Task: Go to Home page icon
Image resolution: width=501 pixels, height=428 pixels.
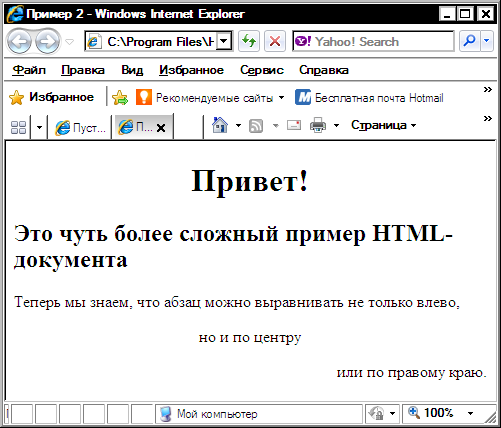Action: (x=220, y=125)
